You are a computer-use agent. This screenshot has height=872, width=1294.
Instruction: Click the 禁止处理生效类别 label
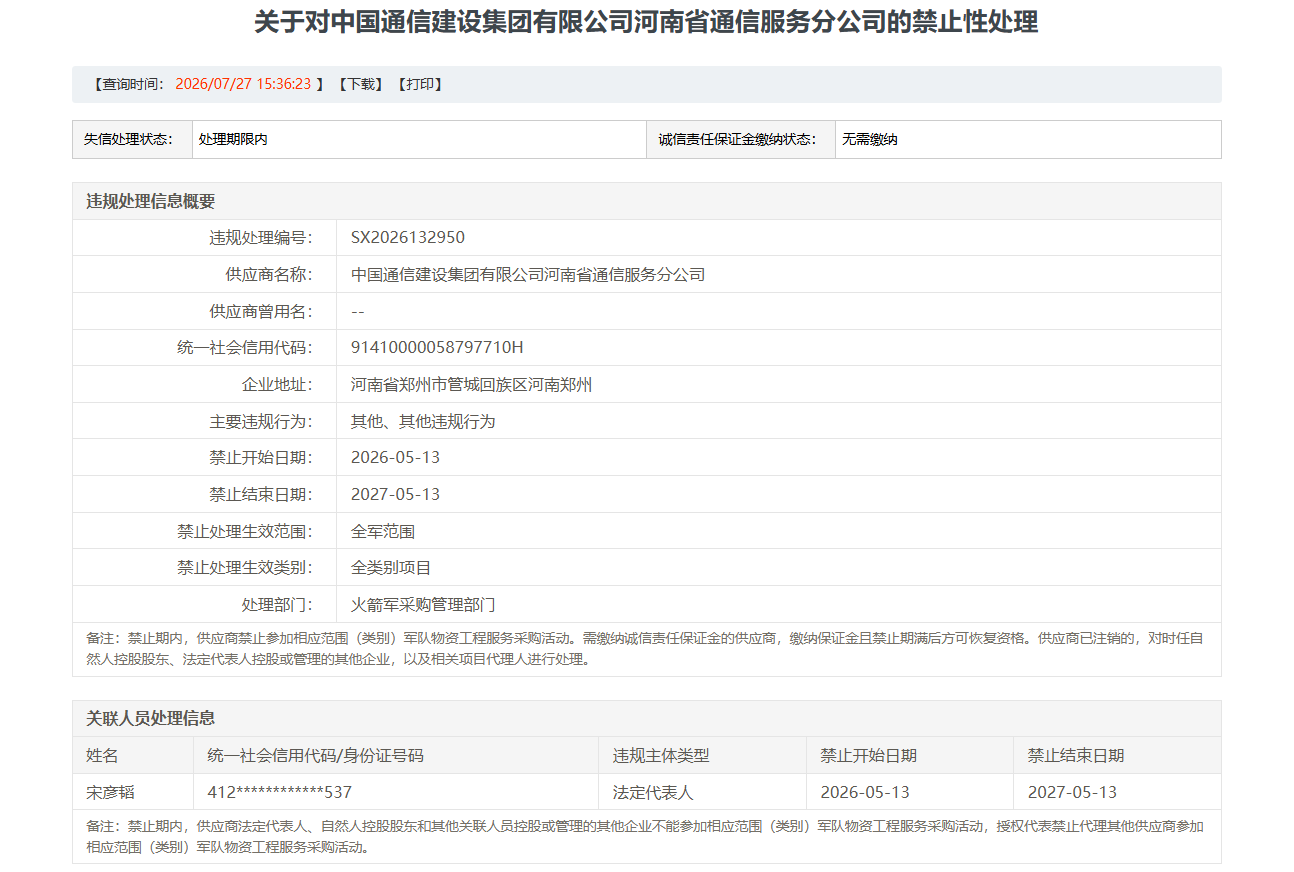tap(244, 568)
